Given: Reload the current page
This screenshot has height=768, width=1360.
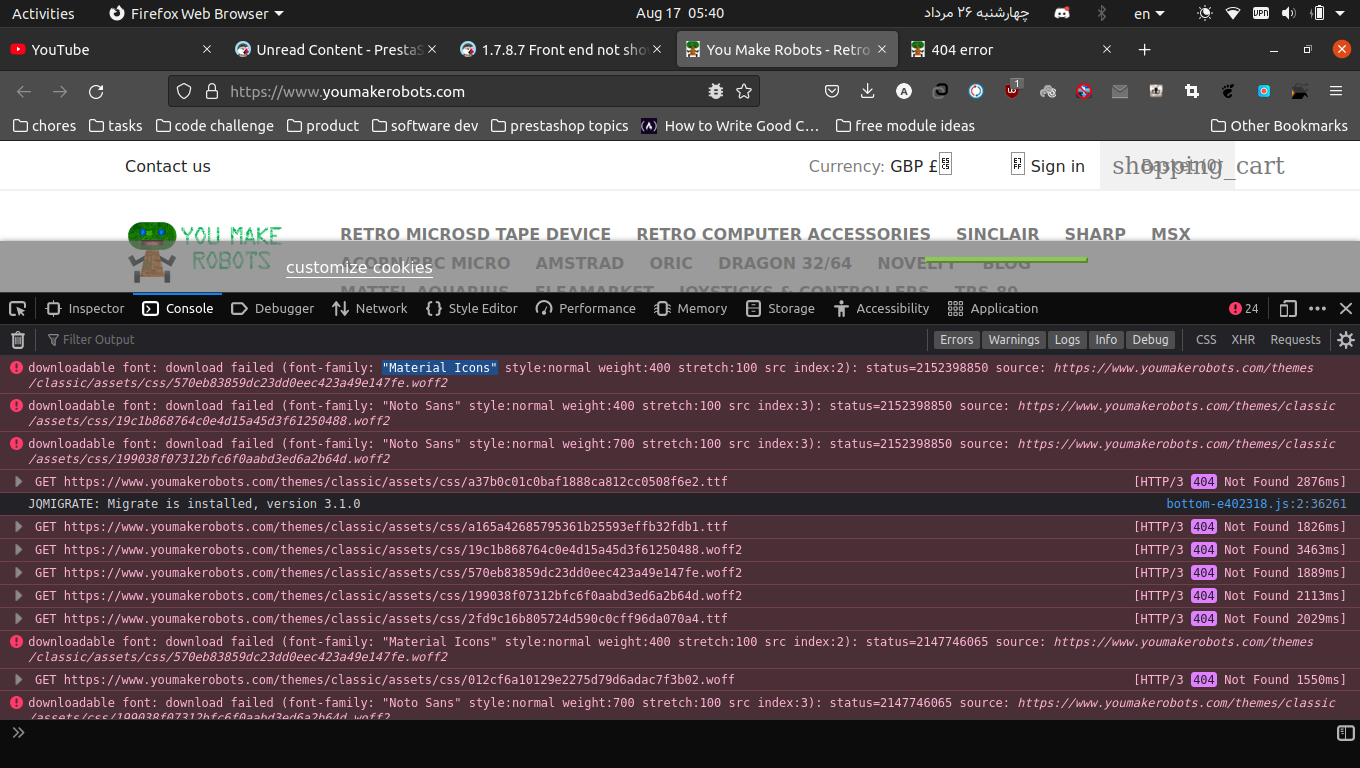Looking at the screenshot, I should coord(96,92).
